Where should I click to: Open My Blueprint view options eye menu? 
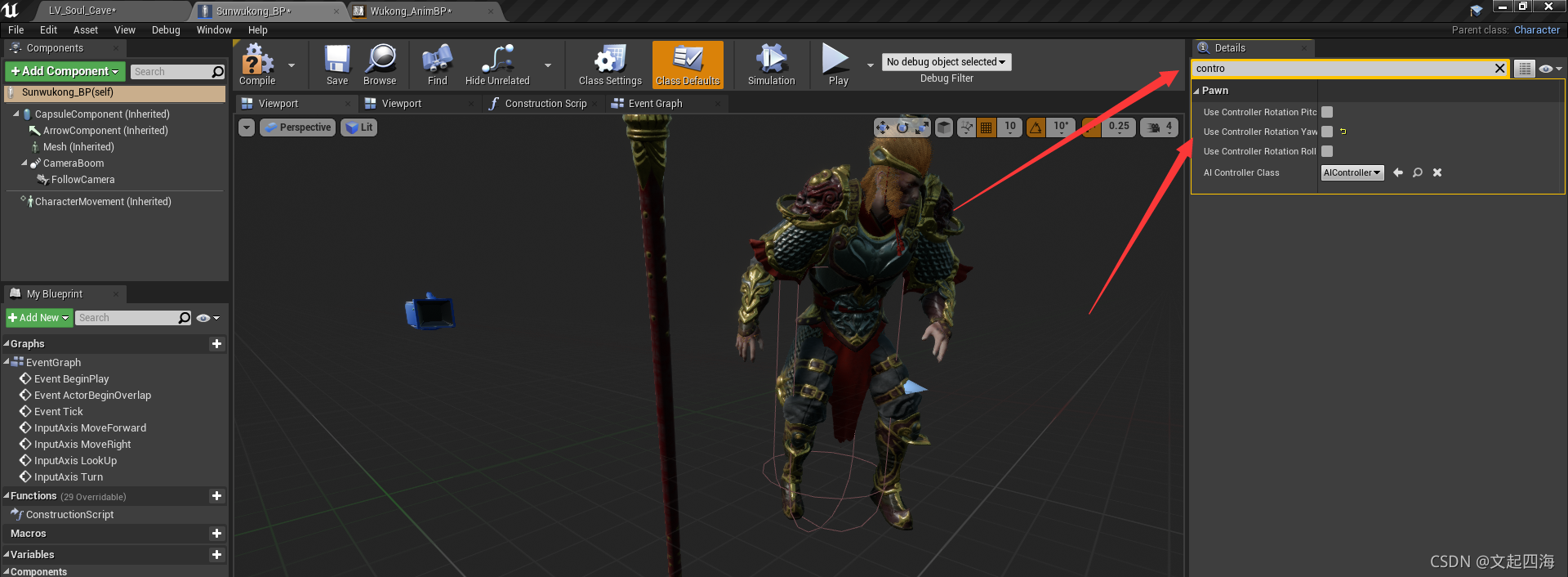[x=207, y=318]
